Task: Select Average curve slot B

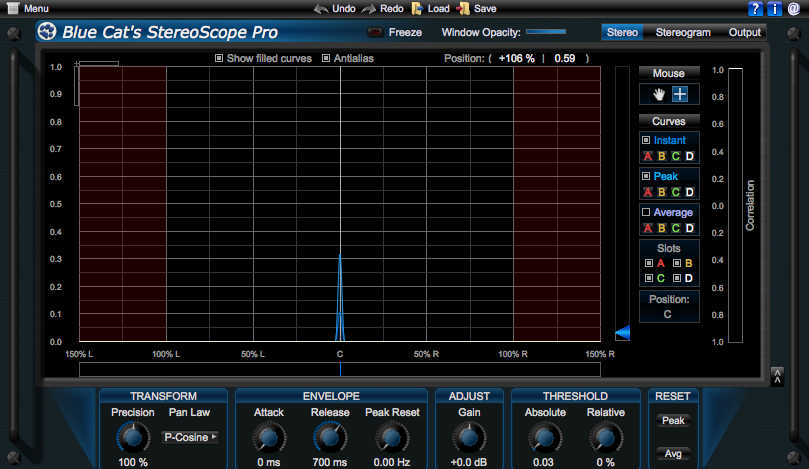Action: point(661,228)
